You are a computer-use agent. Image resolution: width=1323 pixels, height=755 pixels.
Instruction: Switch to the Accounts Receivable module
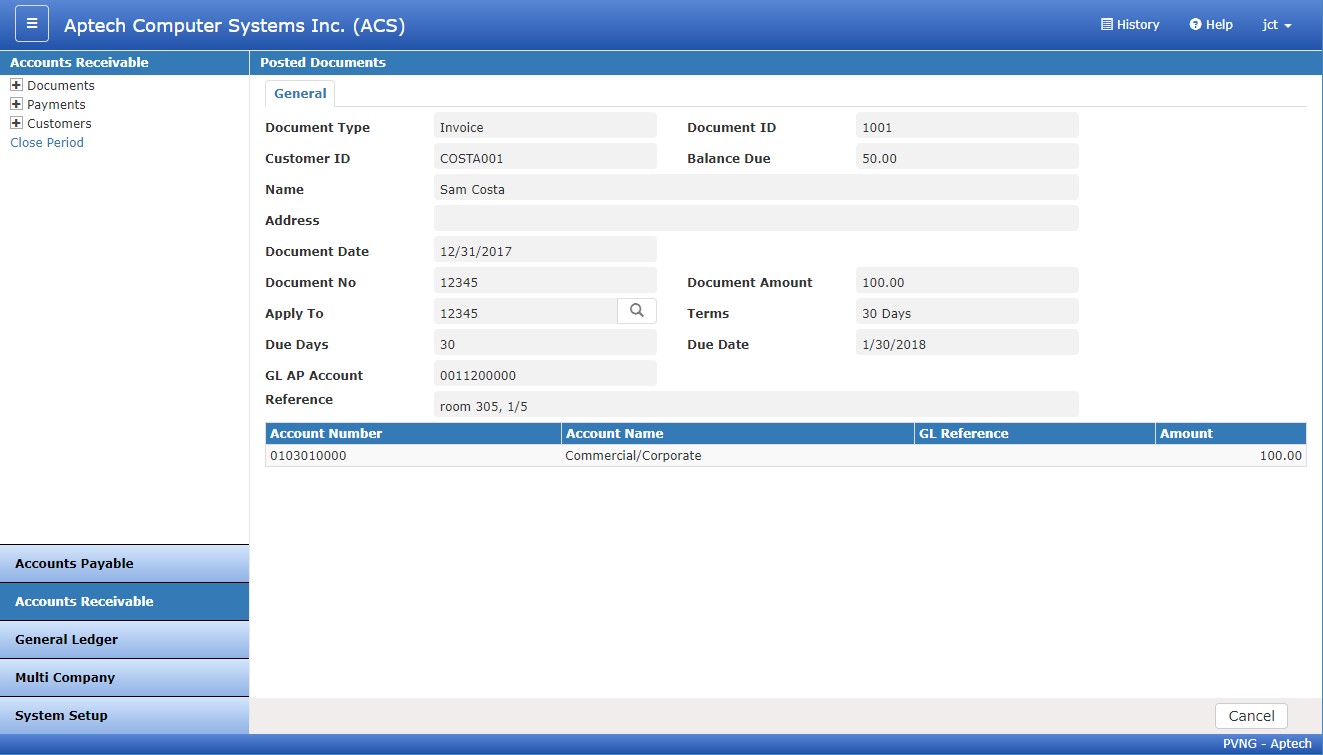[124, 601]
